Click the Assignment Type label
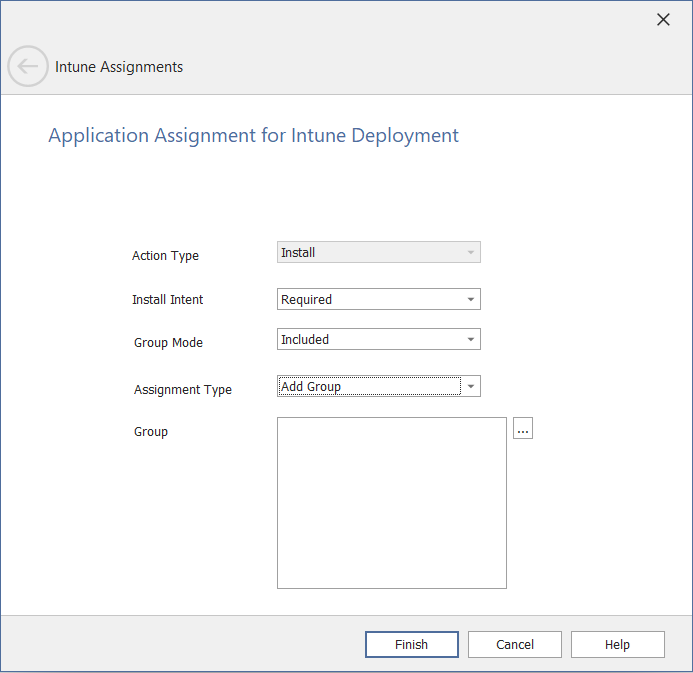This screenshot has width=693, height=673. 183,390
